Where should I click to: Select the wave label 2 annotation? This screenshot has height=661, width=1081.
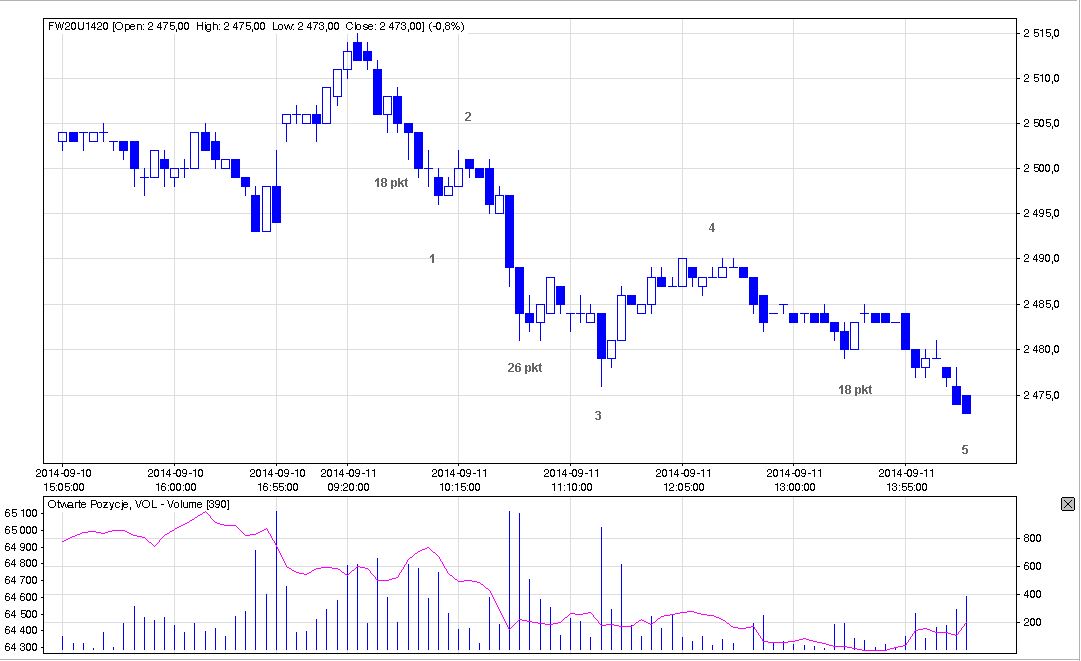tap(467, 117)
